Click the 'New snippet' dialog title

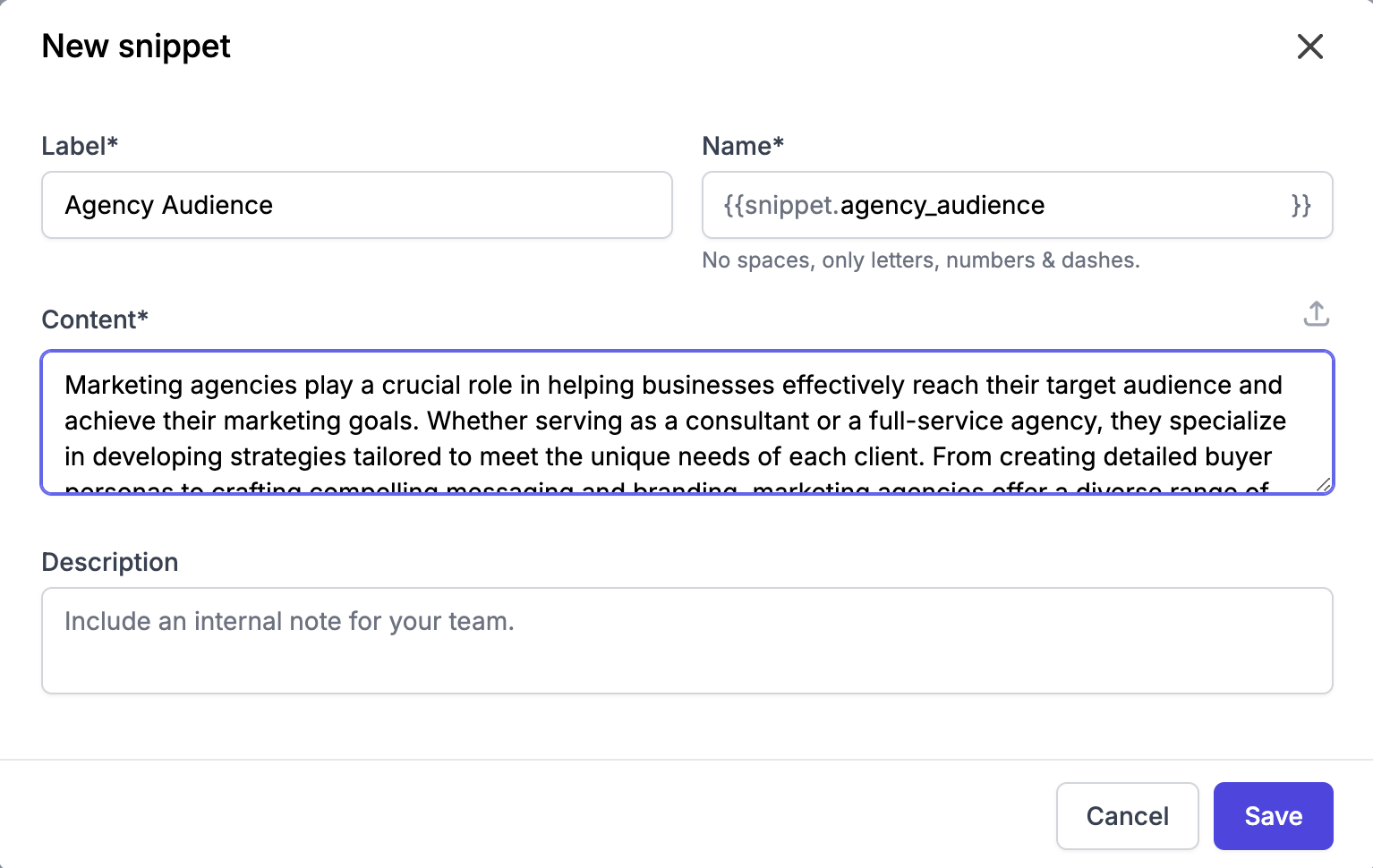coord(136,47)
